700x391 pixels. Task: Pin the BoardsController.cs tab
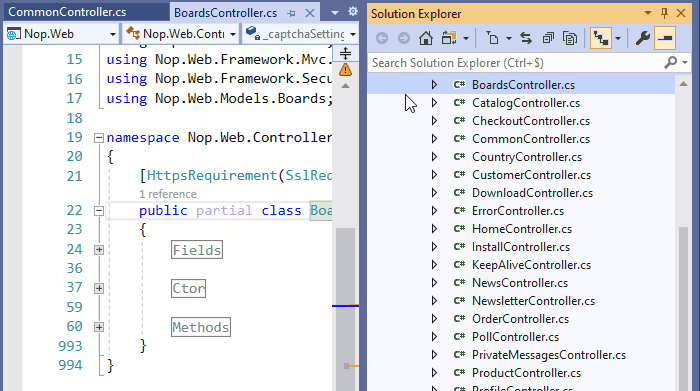pyautogui.click(x=292, y=13)
